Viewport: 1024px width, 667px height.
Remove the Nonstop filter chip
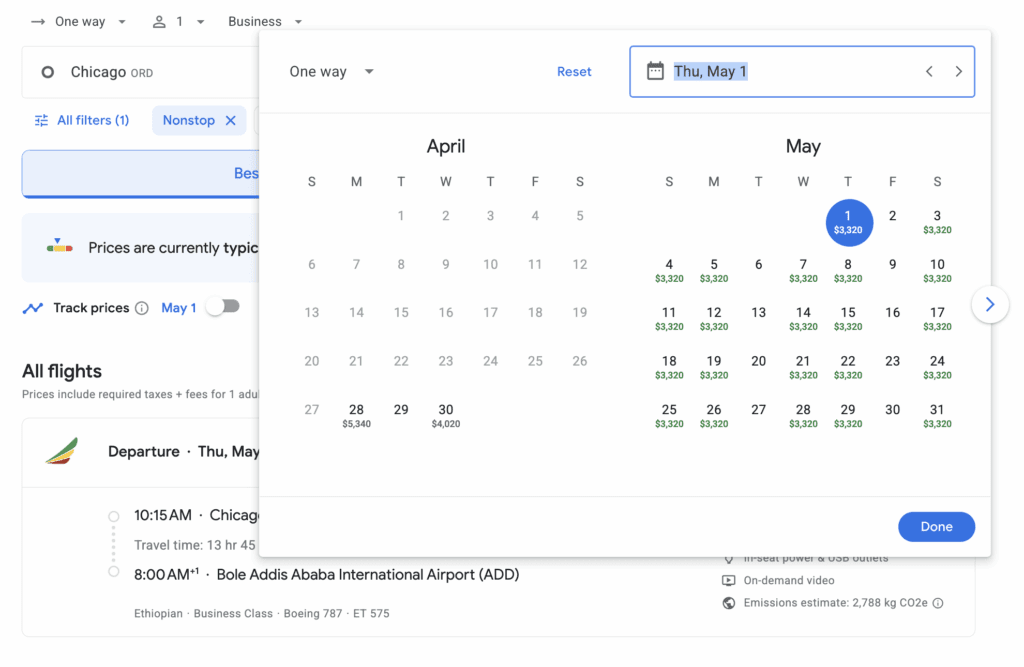[228, 119]
